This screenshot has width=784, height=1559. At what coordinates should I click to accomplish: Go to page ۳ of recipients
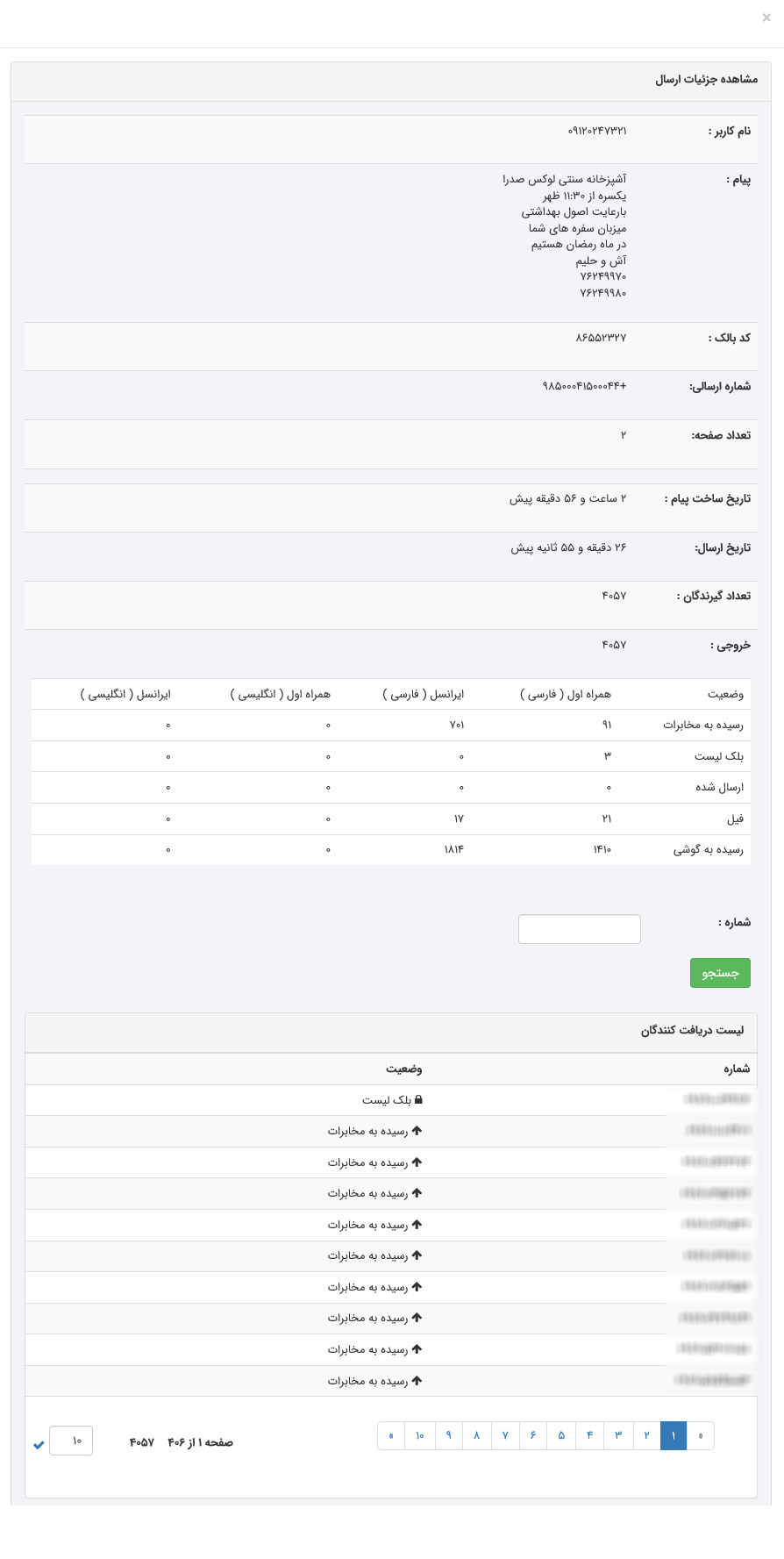coord(618,1436)
